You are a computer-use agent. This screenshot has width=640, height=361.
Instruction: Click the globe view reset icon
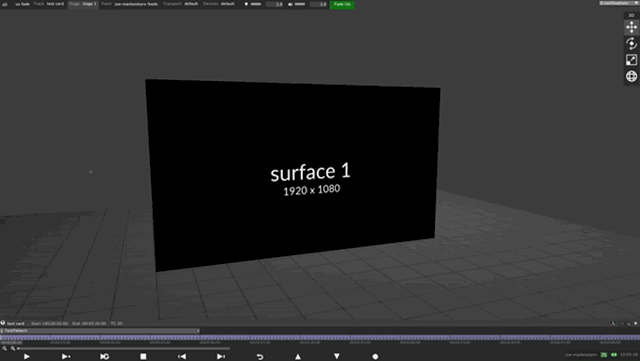click(631, 76)
